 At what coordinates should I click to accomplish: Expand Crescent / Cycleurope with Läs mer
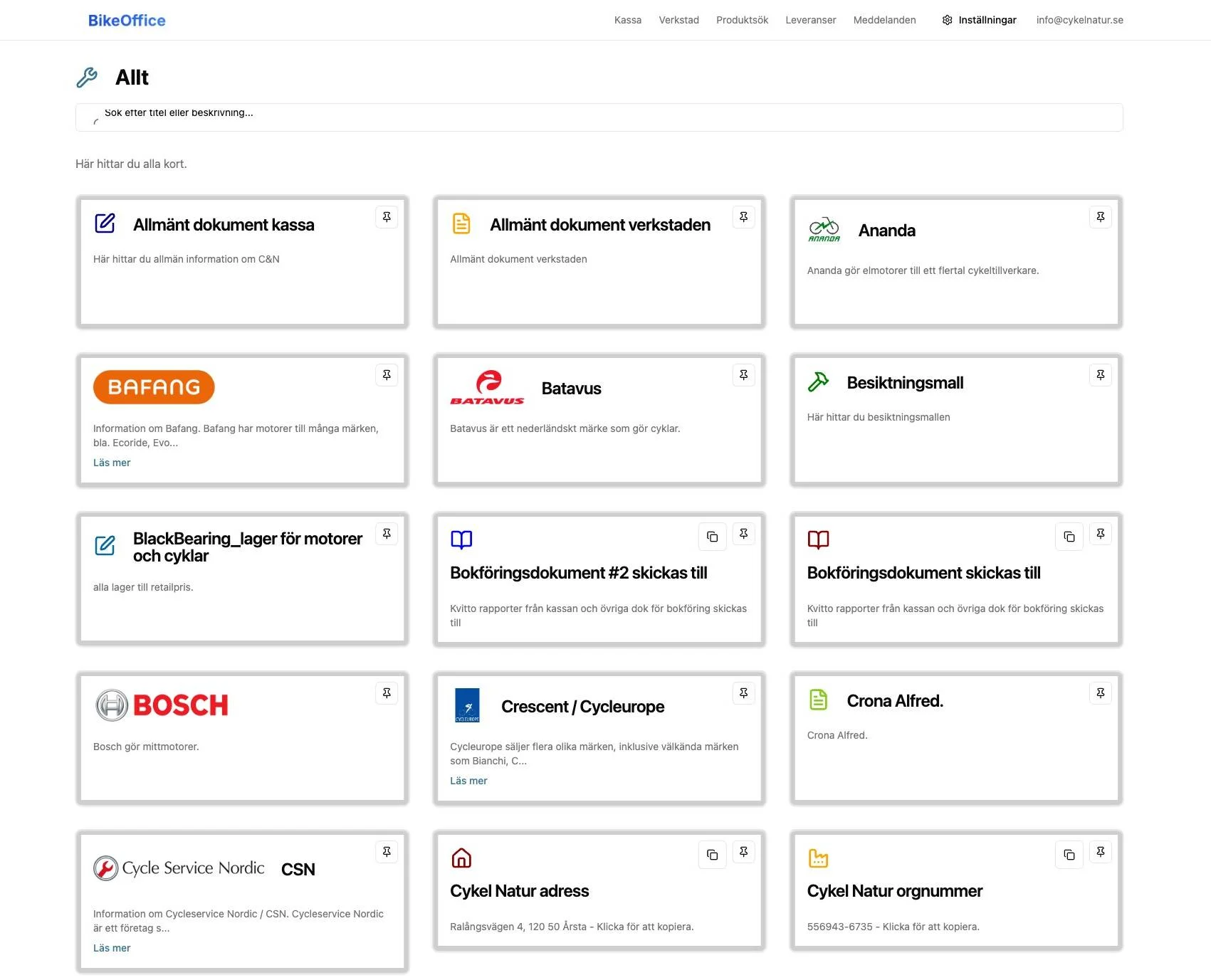[468, 781]
